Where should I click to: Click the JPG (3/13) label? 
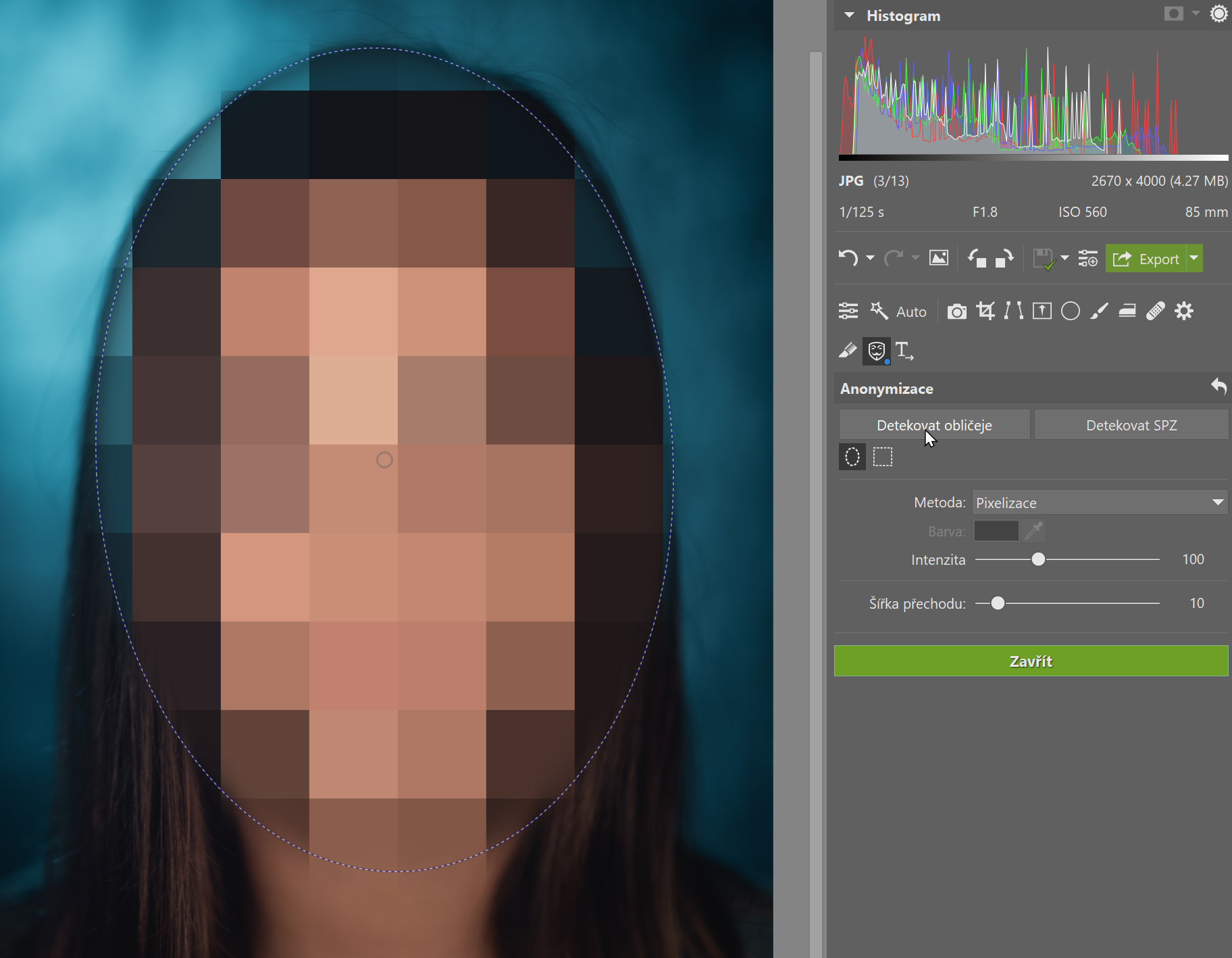point(874,181)
